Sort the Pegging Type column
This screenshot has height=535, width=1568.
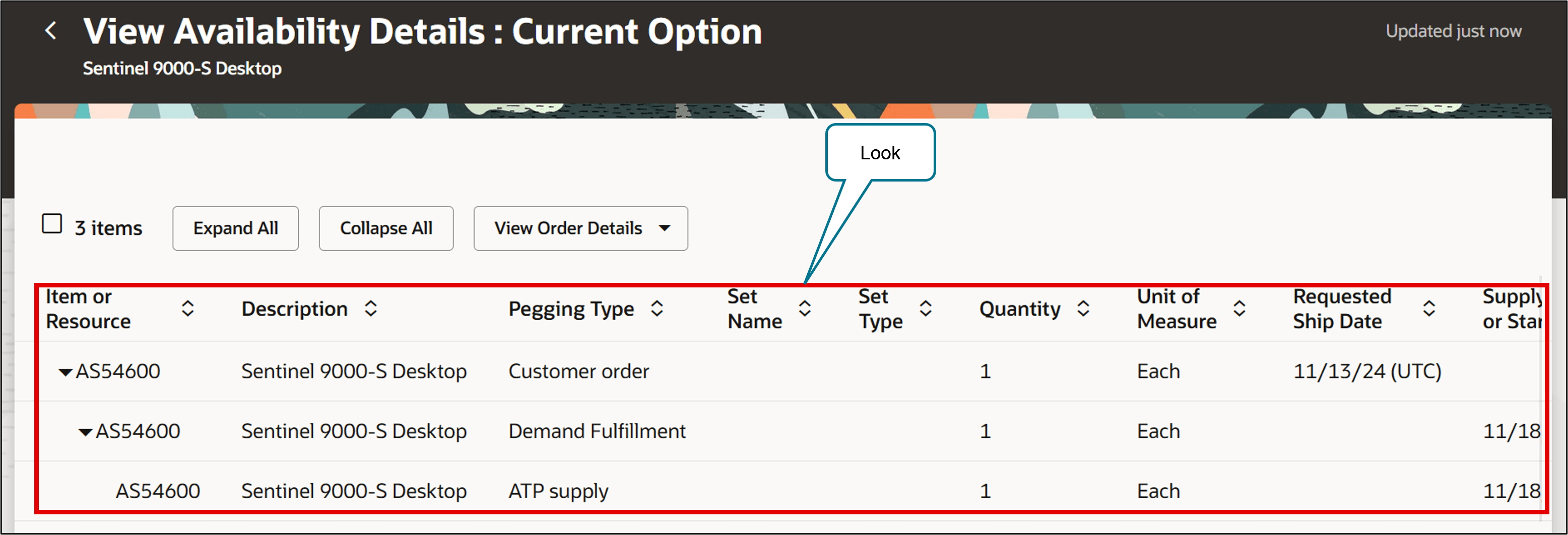coord(657,308)
